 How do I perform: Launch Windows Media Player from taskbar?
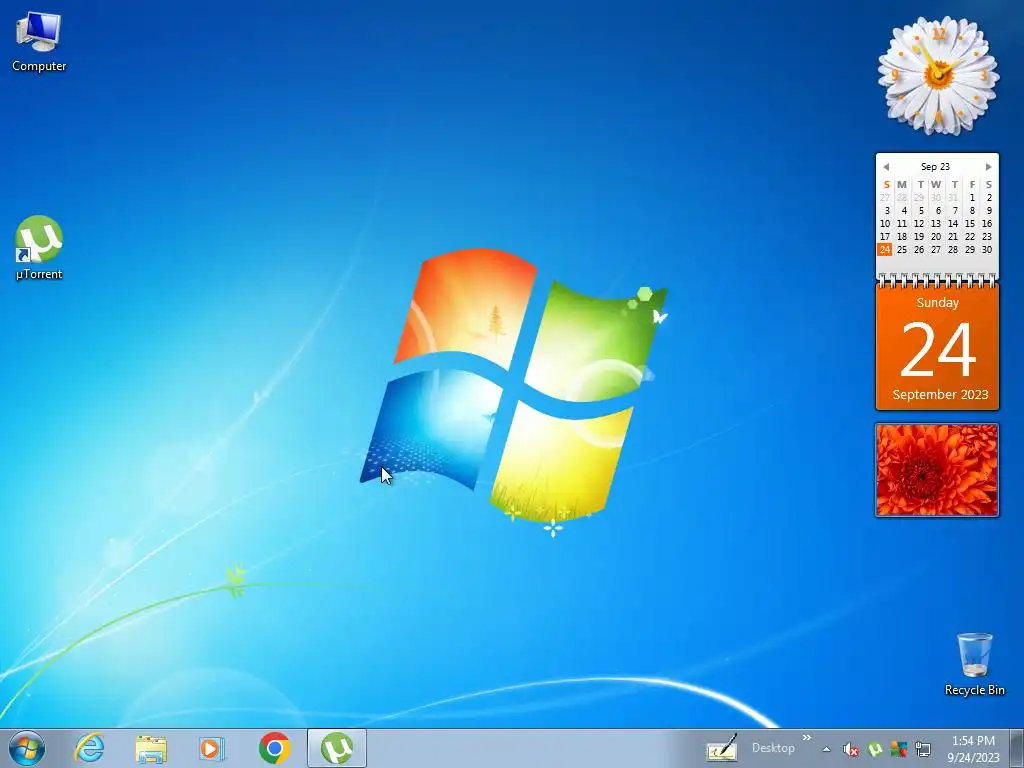(212, 748)
